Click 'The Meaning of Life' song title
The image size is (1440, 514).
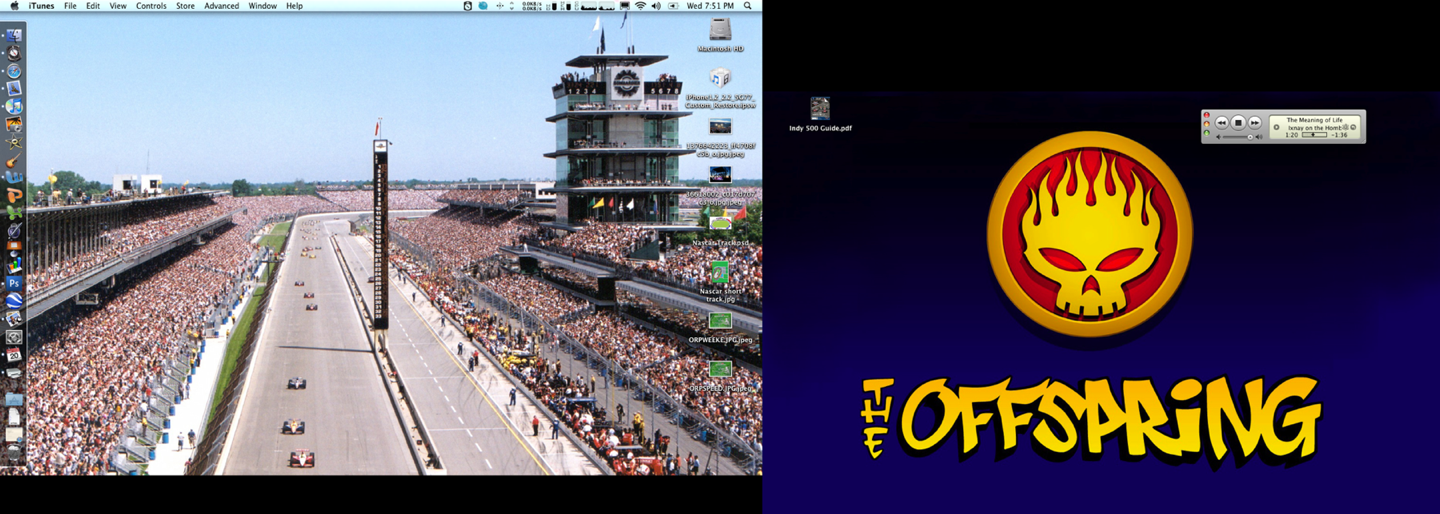tap(1315, 120)
